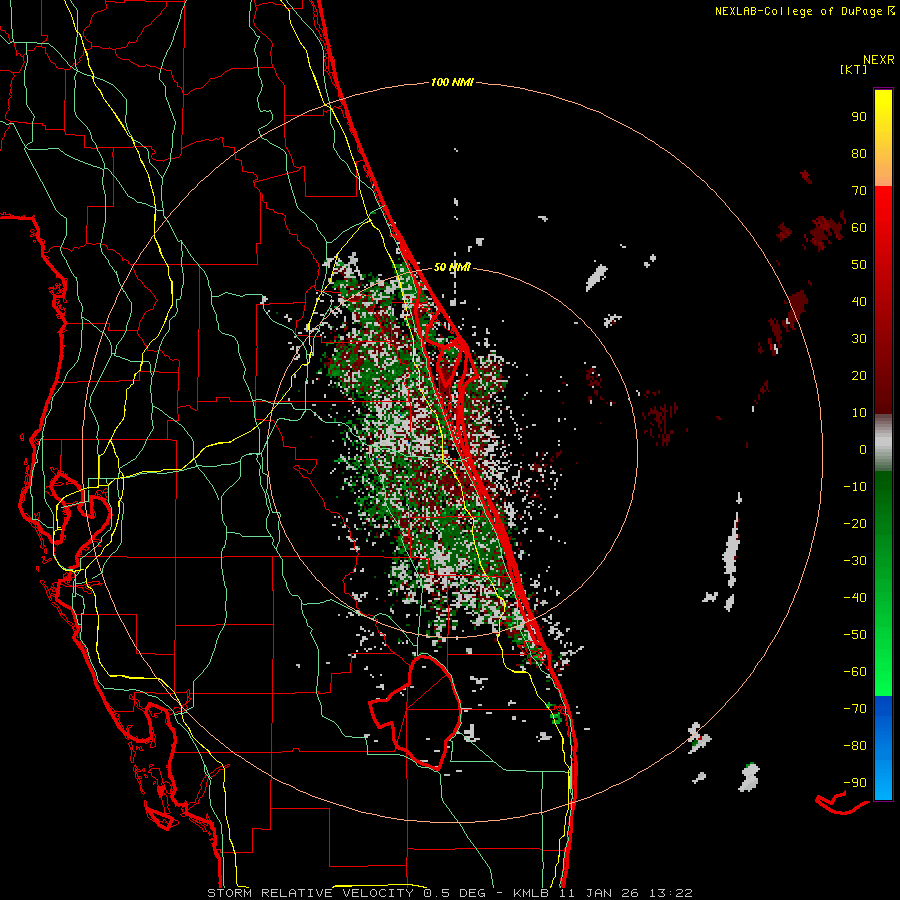This screenshot has height=900, width=900.
Task: Click the -10 value on the velocity scale
Action: pyautogui.click(x=855, y=487)
